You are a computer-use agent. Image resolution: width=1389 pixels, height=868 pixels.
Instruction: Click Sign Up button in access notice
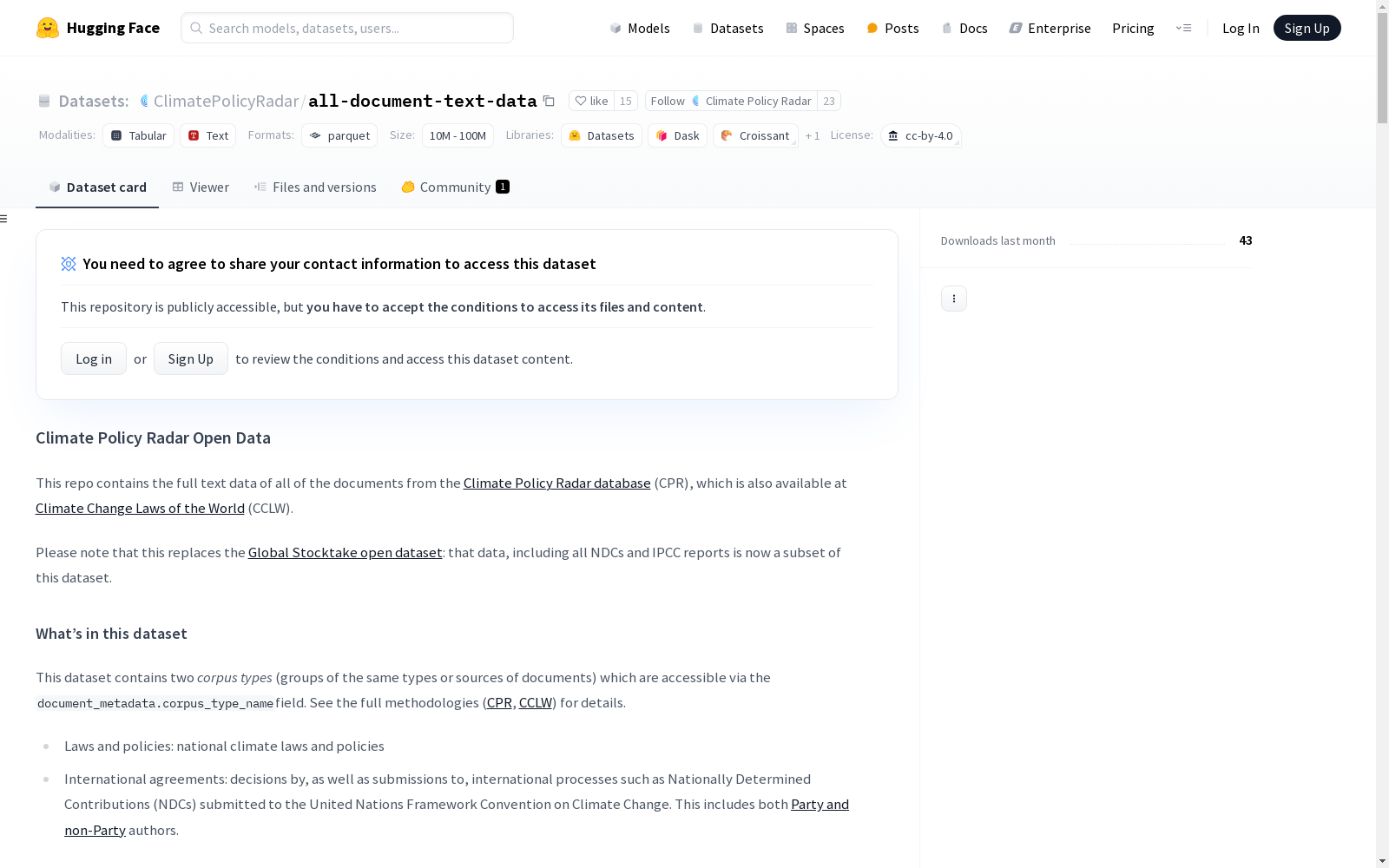[x=191, y=358]
